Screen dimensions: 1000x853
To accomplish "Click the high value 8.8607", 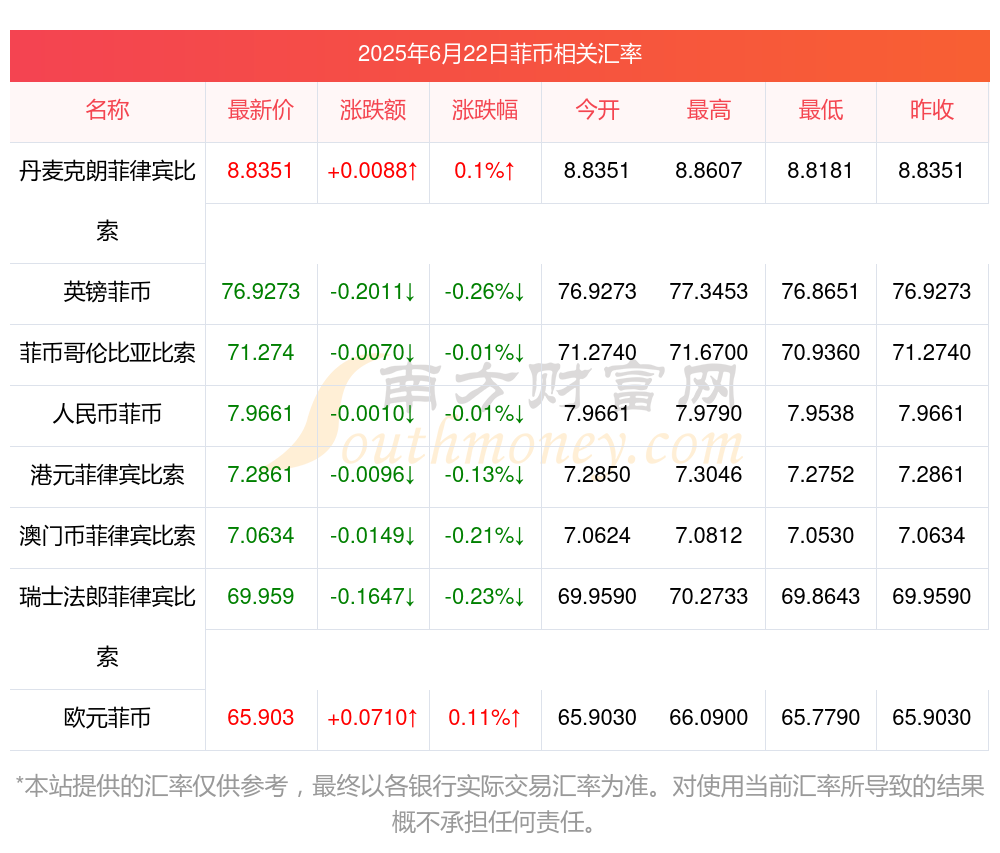I will coord(709,170).
